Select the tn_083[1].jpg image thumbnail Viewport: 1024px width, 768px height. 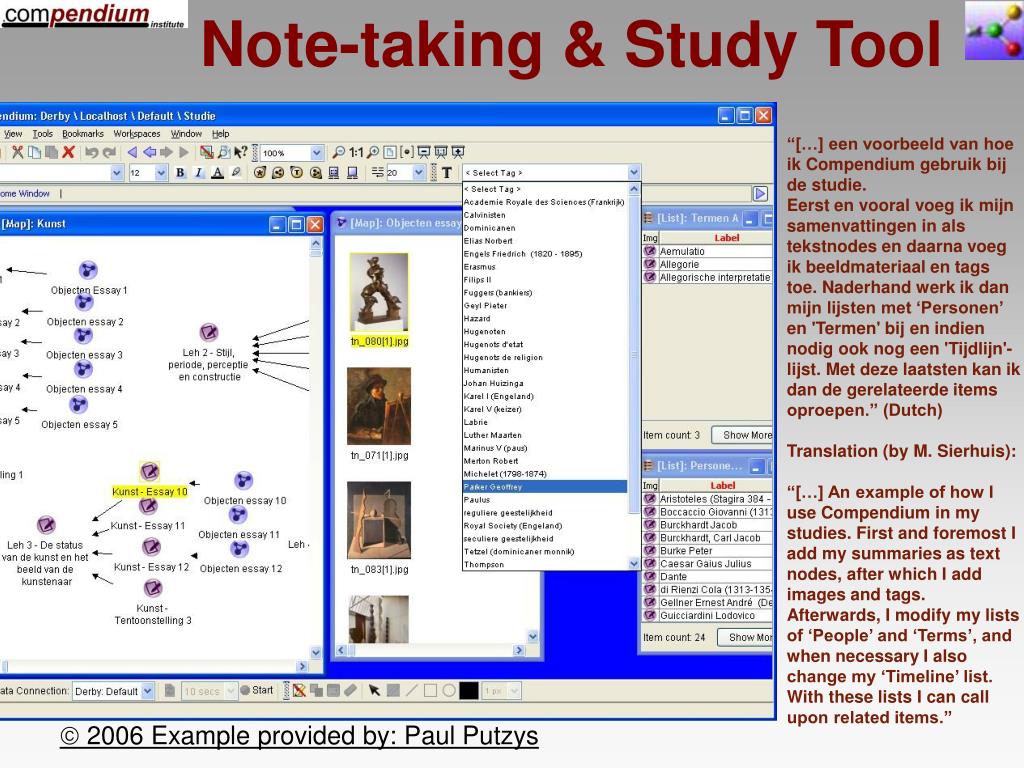(x=379, y=520)
